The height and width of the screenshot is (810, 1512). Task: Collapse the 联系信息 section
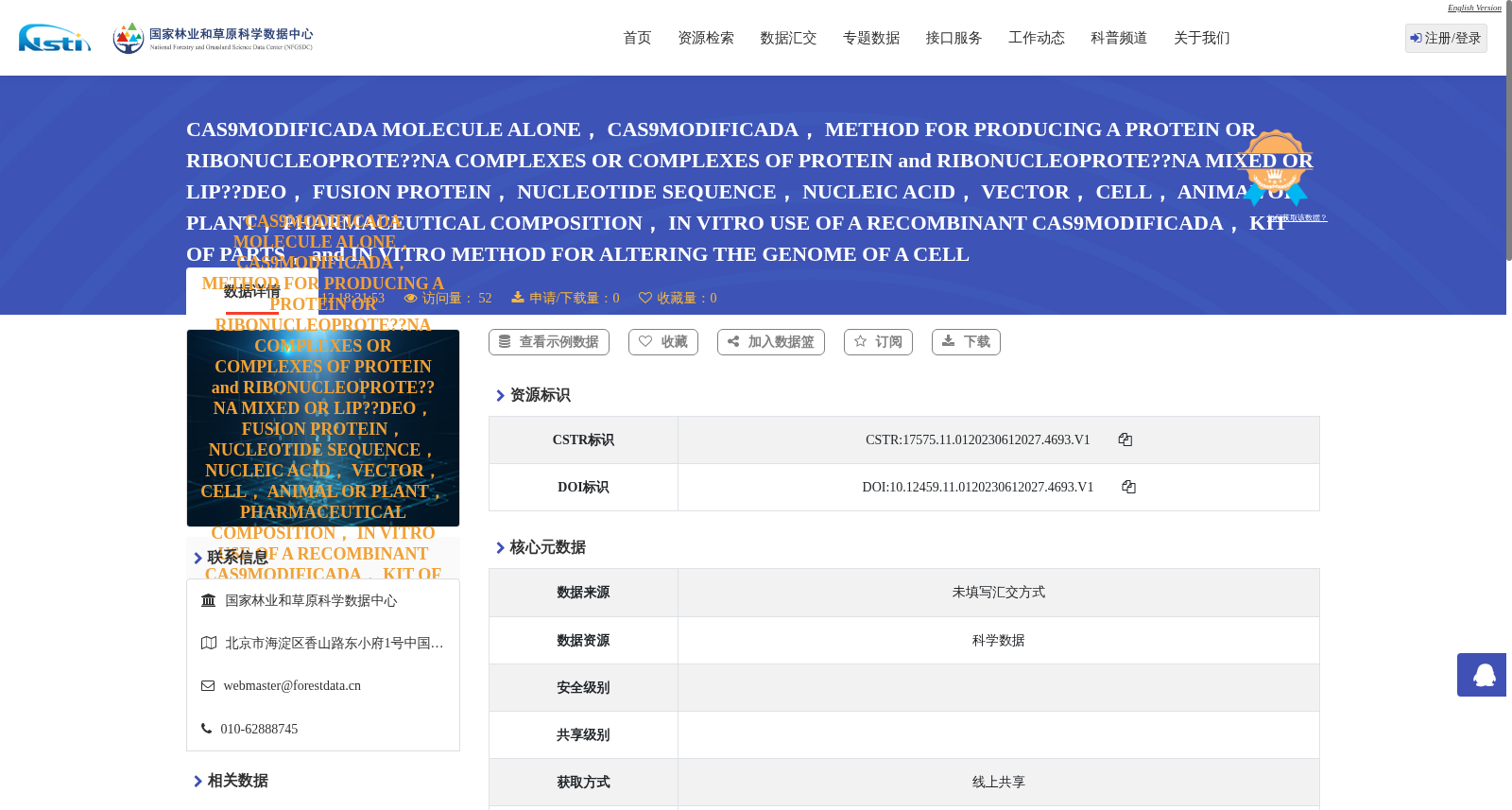(231, 558)
